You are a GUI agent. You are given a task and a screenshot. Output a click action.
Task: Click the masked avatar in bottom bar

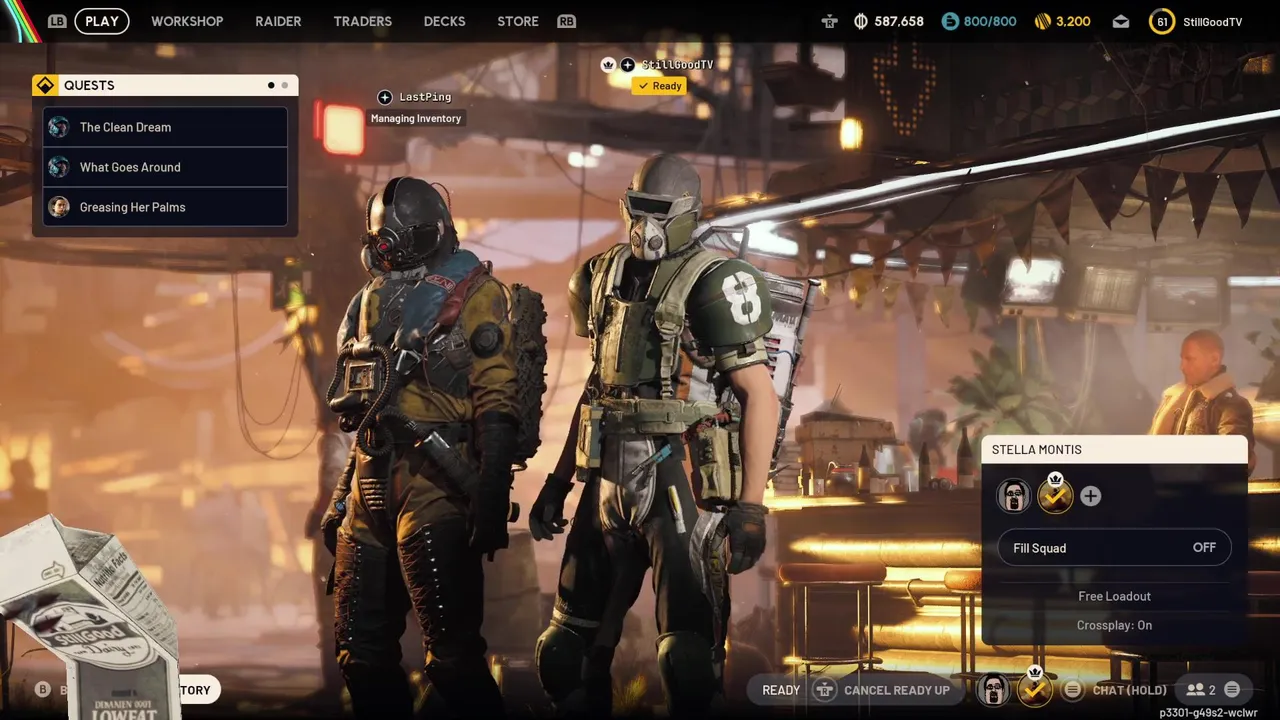(x=993, y=689)
